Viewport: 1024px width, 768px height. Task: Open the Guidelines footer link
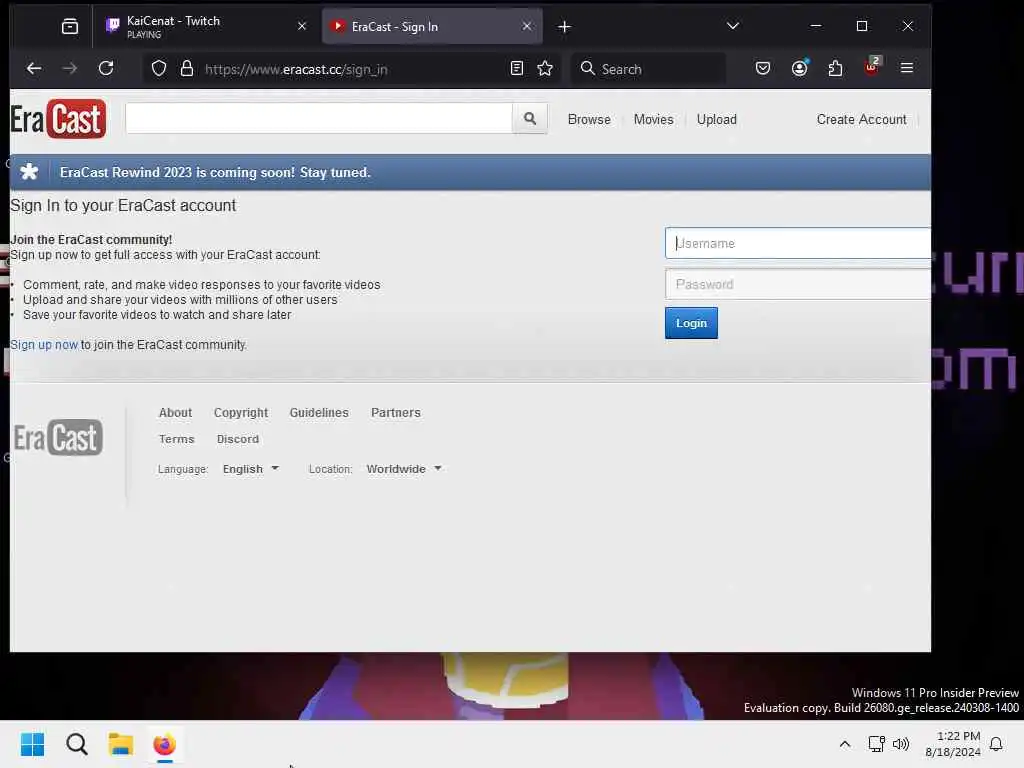[x=319, y=413]
